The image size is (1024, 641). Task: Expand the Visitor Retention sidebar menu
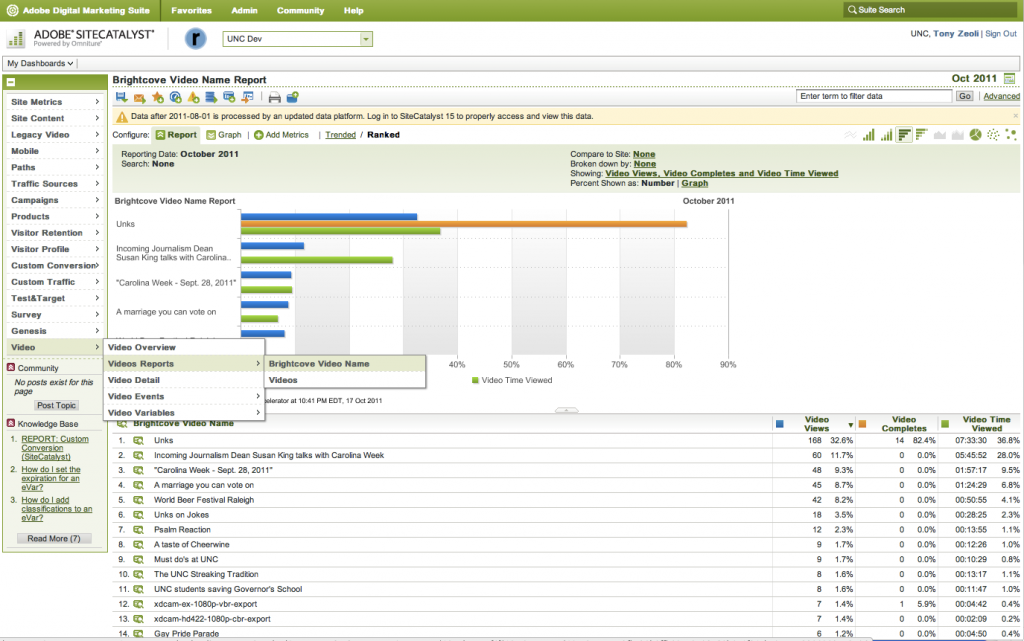[56, 232]
